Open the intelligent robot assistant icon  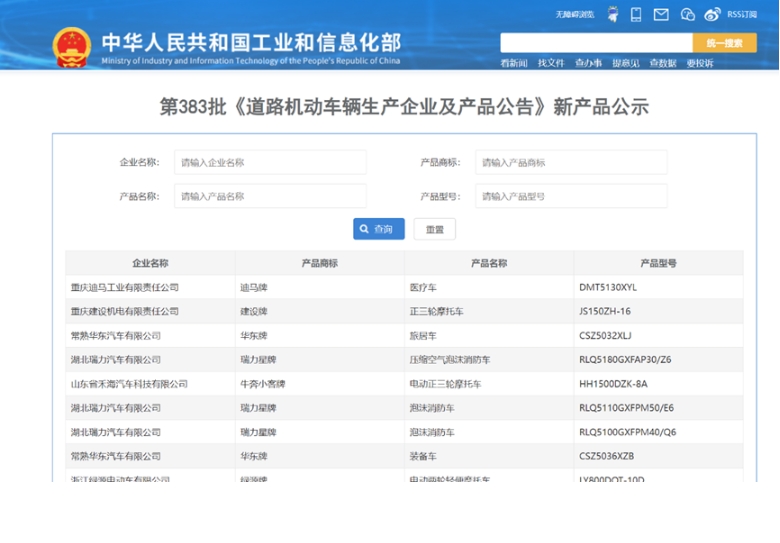(x=613, y=14)
